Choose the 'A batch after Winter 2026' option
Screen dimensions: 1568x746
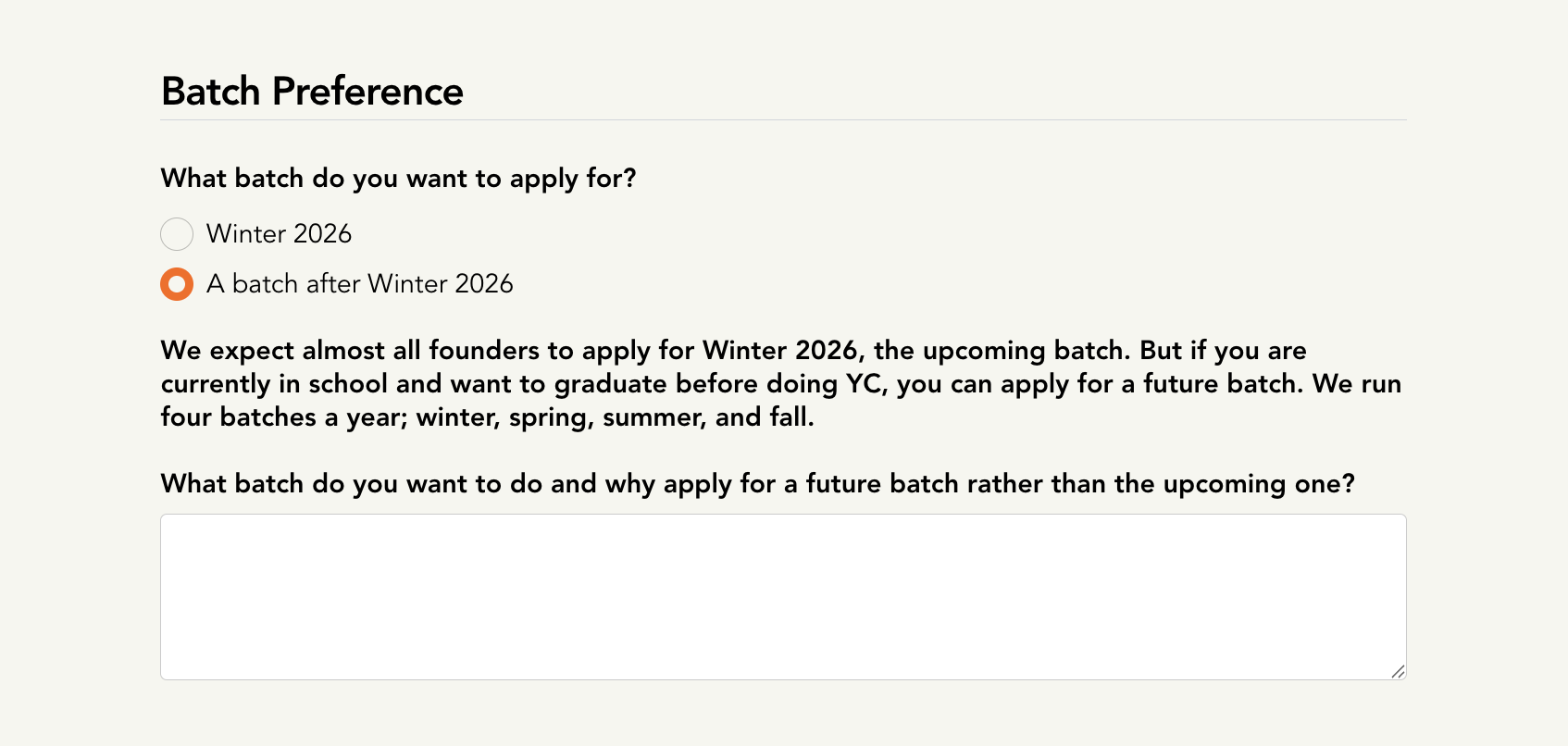click(x=176, y=284)
